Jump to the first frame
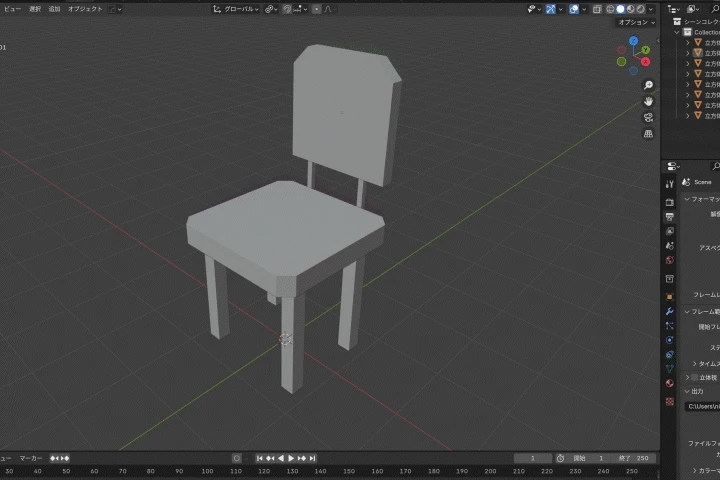This screenshot has height=480, width=720. coord(260,458)
